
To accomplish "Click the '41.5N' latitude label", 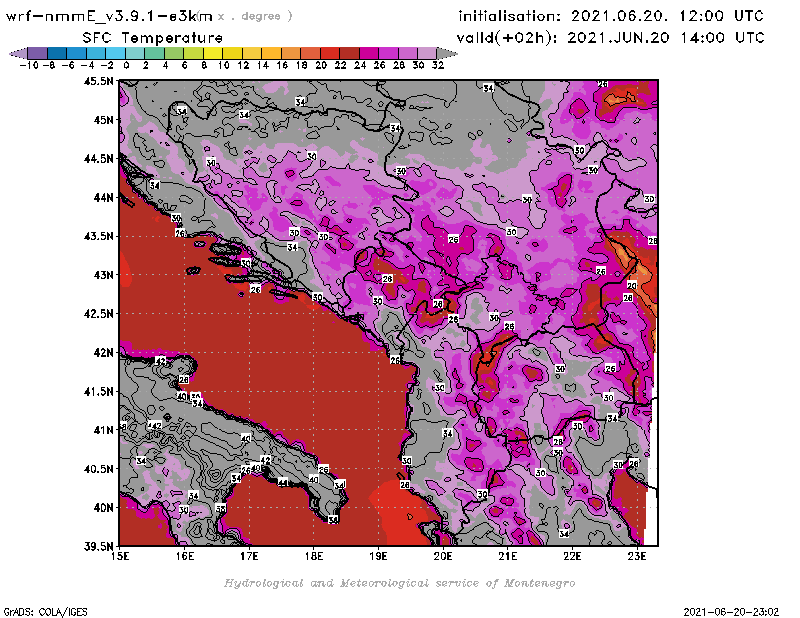I will (99, 391).
